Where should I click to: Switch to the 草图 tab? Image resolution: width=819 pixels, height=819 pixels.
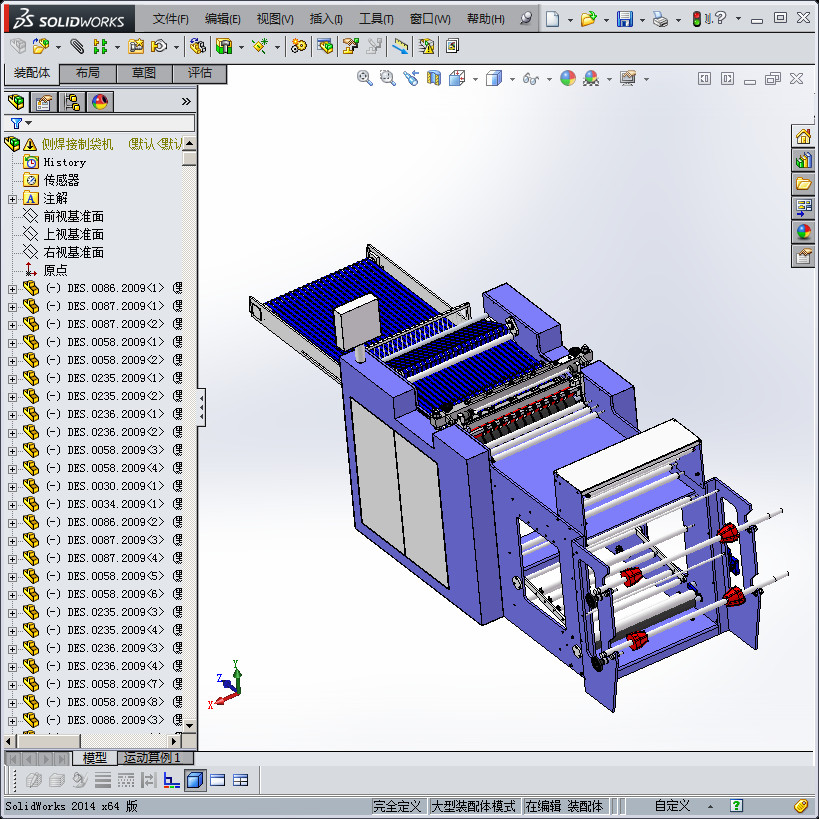[144, 73]
